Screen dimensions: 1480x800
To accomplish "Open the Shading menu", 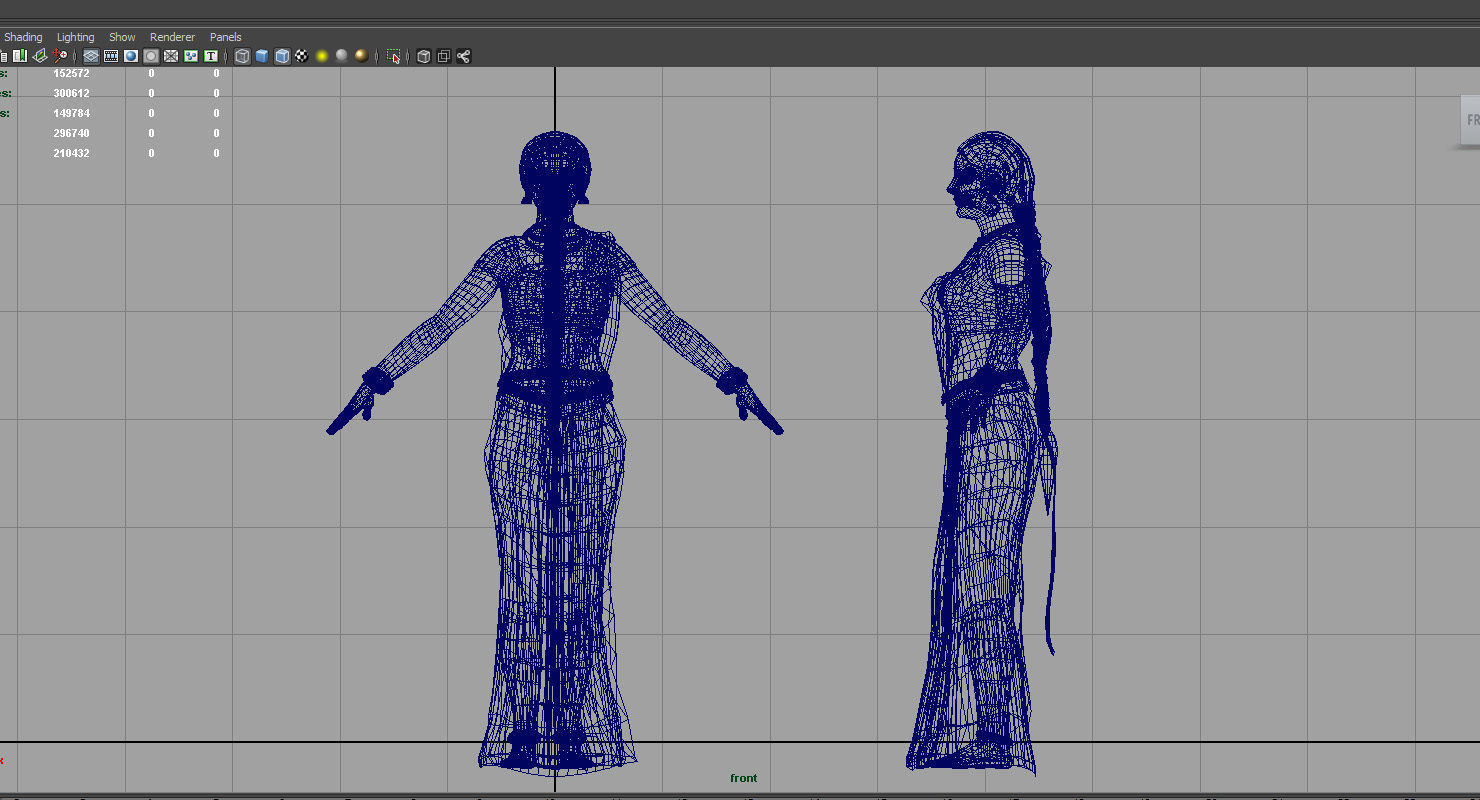I will point(23,37).
